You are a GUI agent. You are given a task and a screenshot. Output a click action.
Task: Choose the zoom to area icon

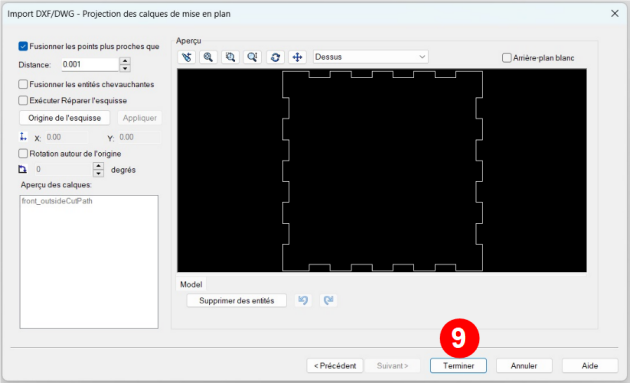(230, 57)
